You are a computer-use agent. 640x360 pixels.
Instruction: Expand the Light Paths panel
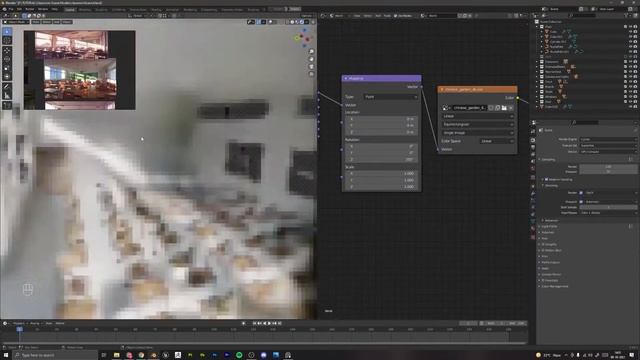[x=549, y=226]
